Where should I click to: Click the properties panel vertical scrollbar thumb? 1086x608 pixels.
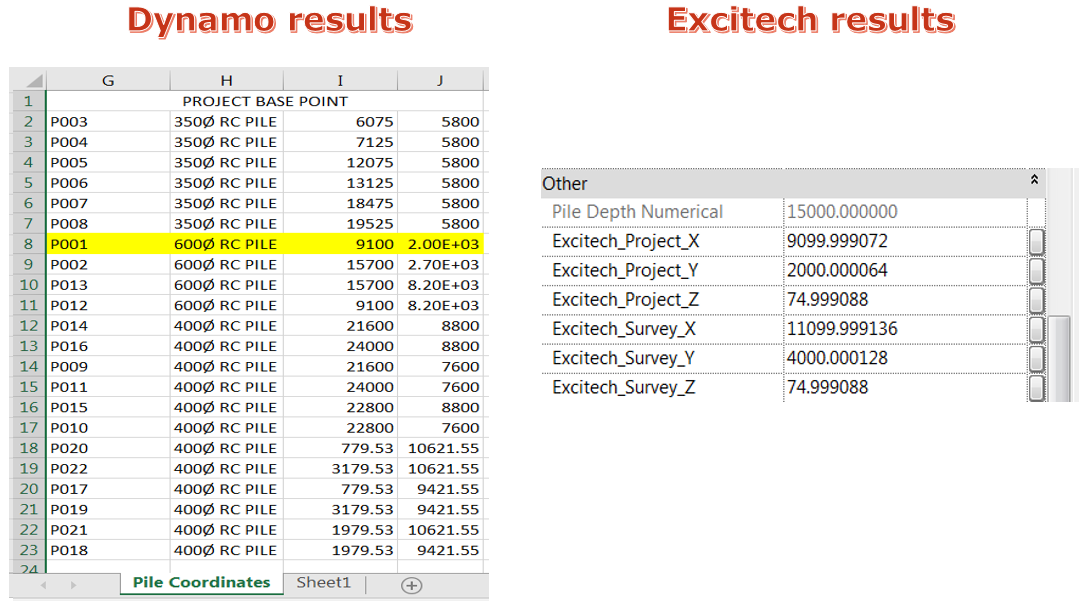(1058, 359)
